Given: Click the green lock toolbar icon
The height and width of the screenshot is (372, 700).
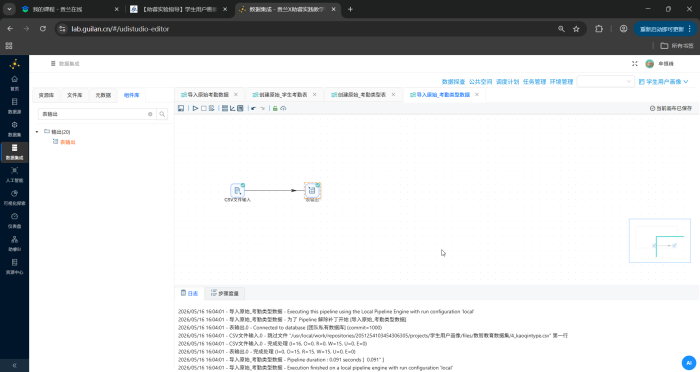Looking at the screenshot, I should 275,109.
